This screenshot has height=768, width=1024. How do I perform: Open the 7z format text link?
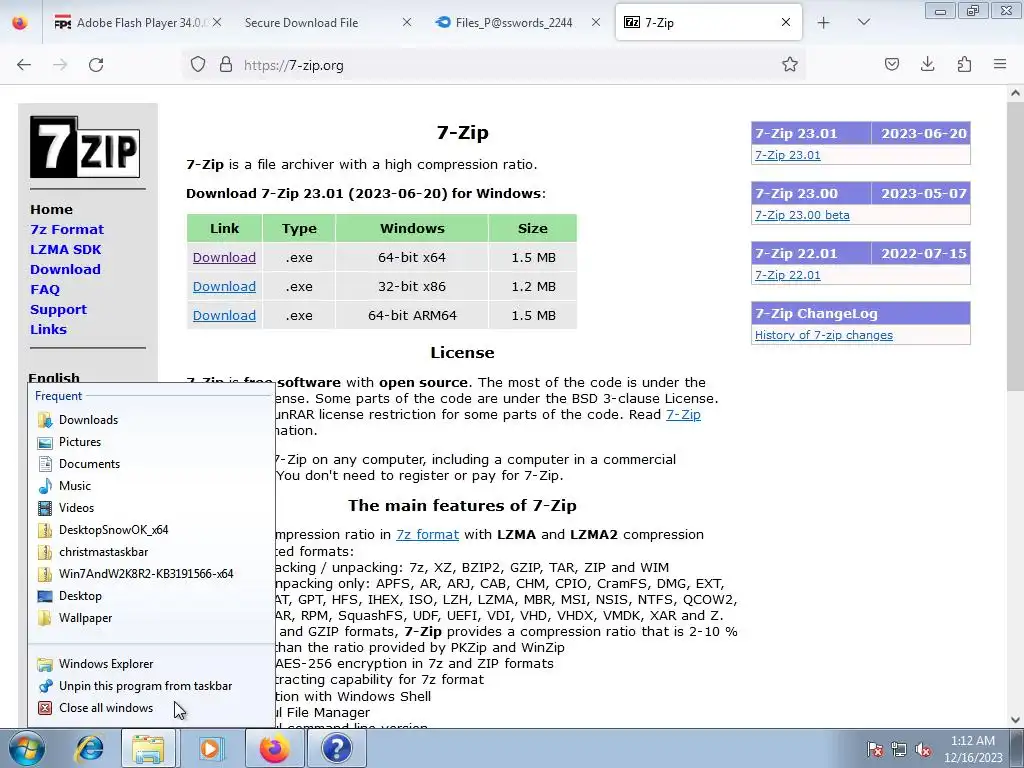(x=427, y=534)
